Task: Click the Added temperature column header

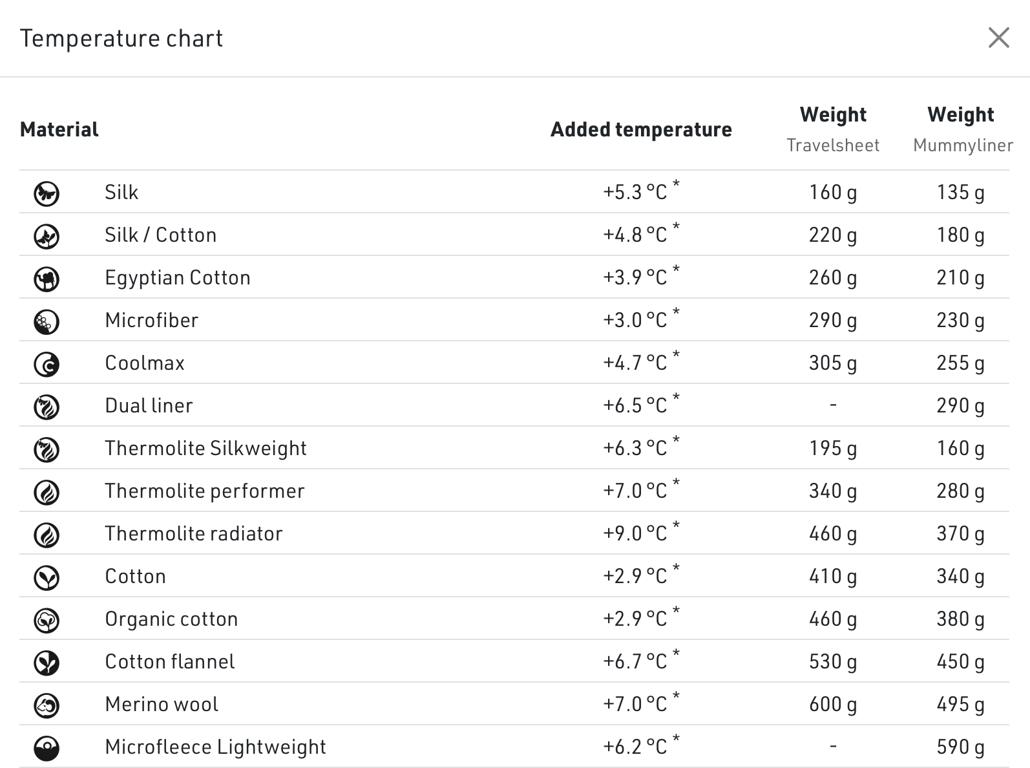Action: pyautogui.click(x=641, y=129)
